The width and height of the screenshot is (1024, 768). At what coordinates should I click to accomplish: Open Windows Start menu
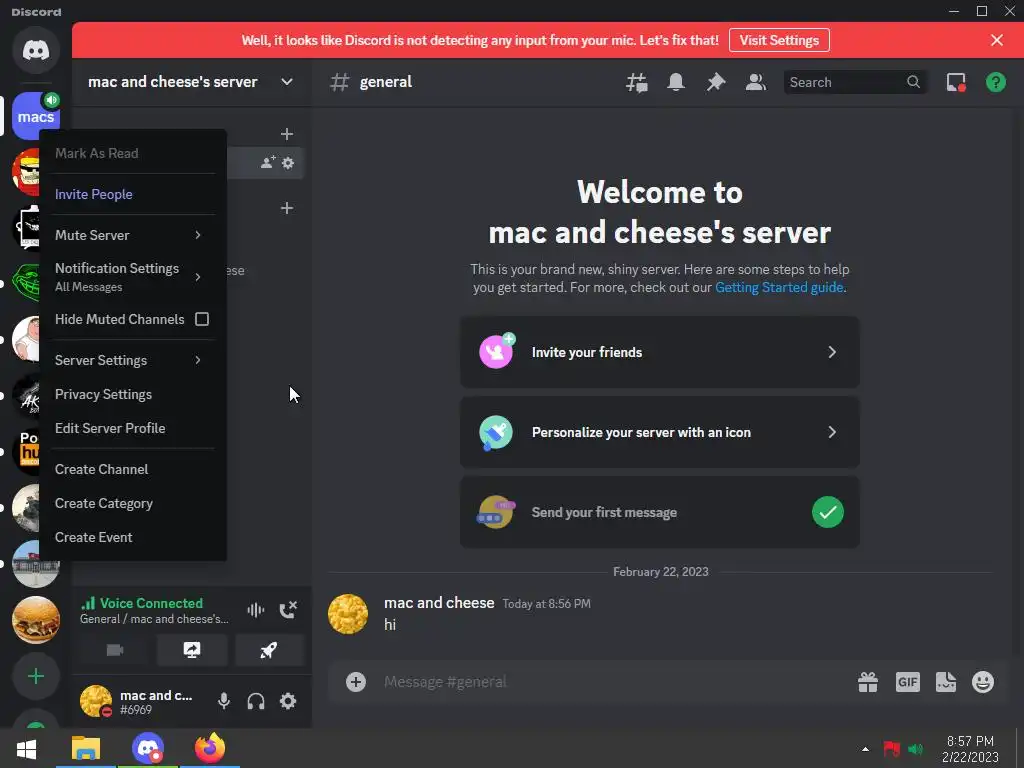click(26, 748)
